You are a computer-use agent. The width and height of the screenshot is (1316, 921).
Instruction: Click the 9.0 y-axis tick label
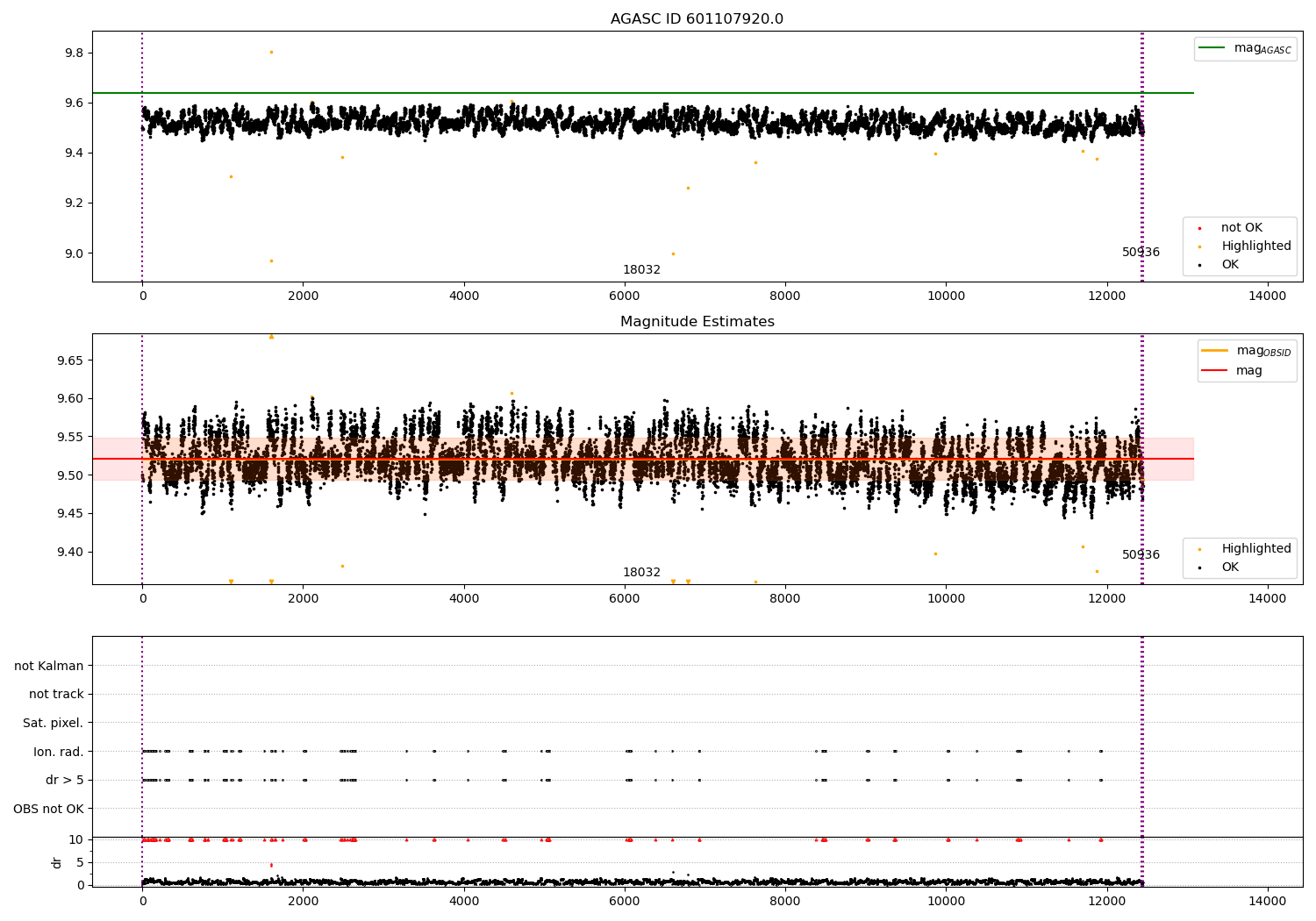(x=74, y=253)
